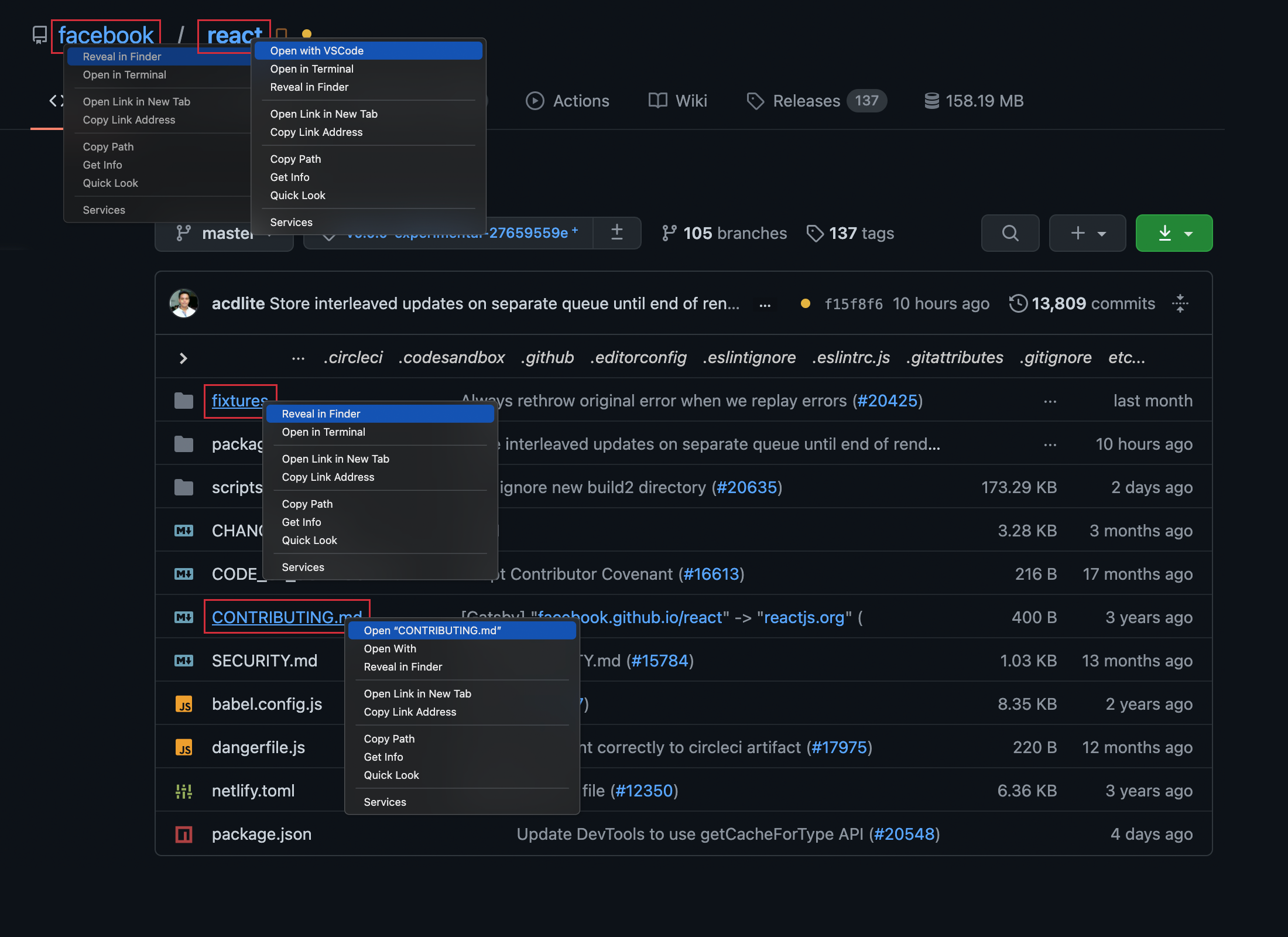The image size is (1288, 937).
Task: Expand the hidden dotfiles chevron
Action: click(183, 358)
